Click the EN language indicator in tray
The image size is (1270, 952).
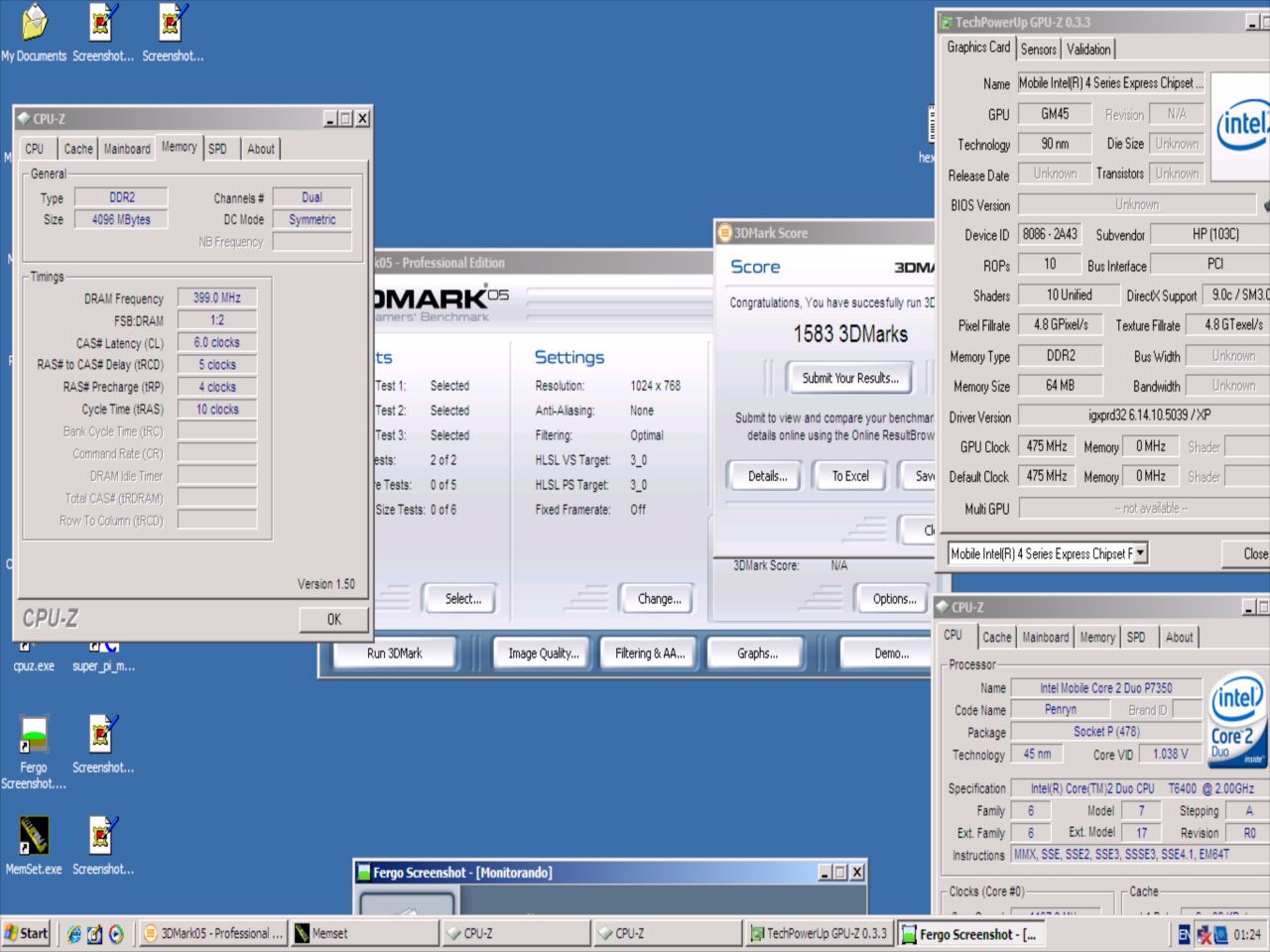(x=1184, y=934)
